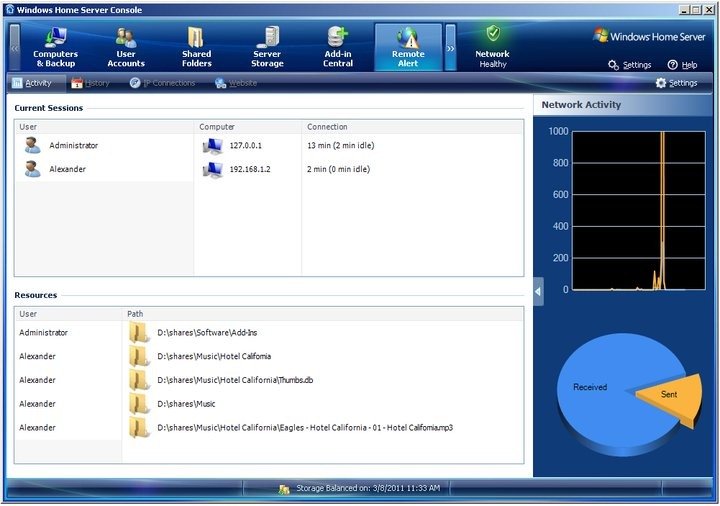Click the Alexander user icon in sessions
Viewport: 720px width, 506px height.
pos(32,169)
